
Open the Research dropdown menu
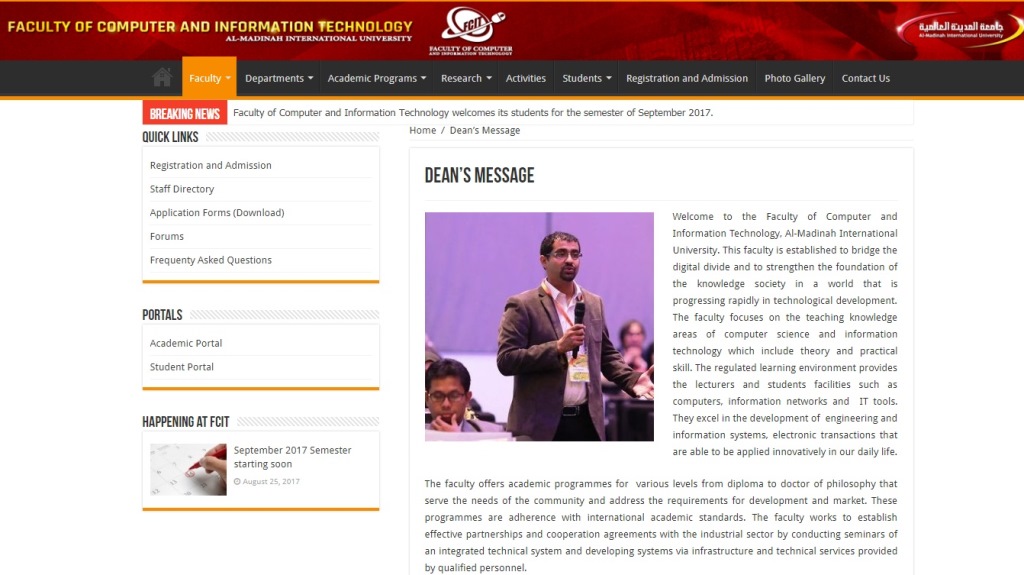(466, 78)
